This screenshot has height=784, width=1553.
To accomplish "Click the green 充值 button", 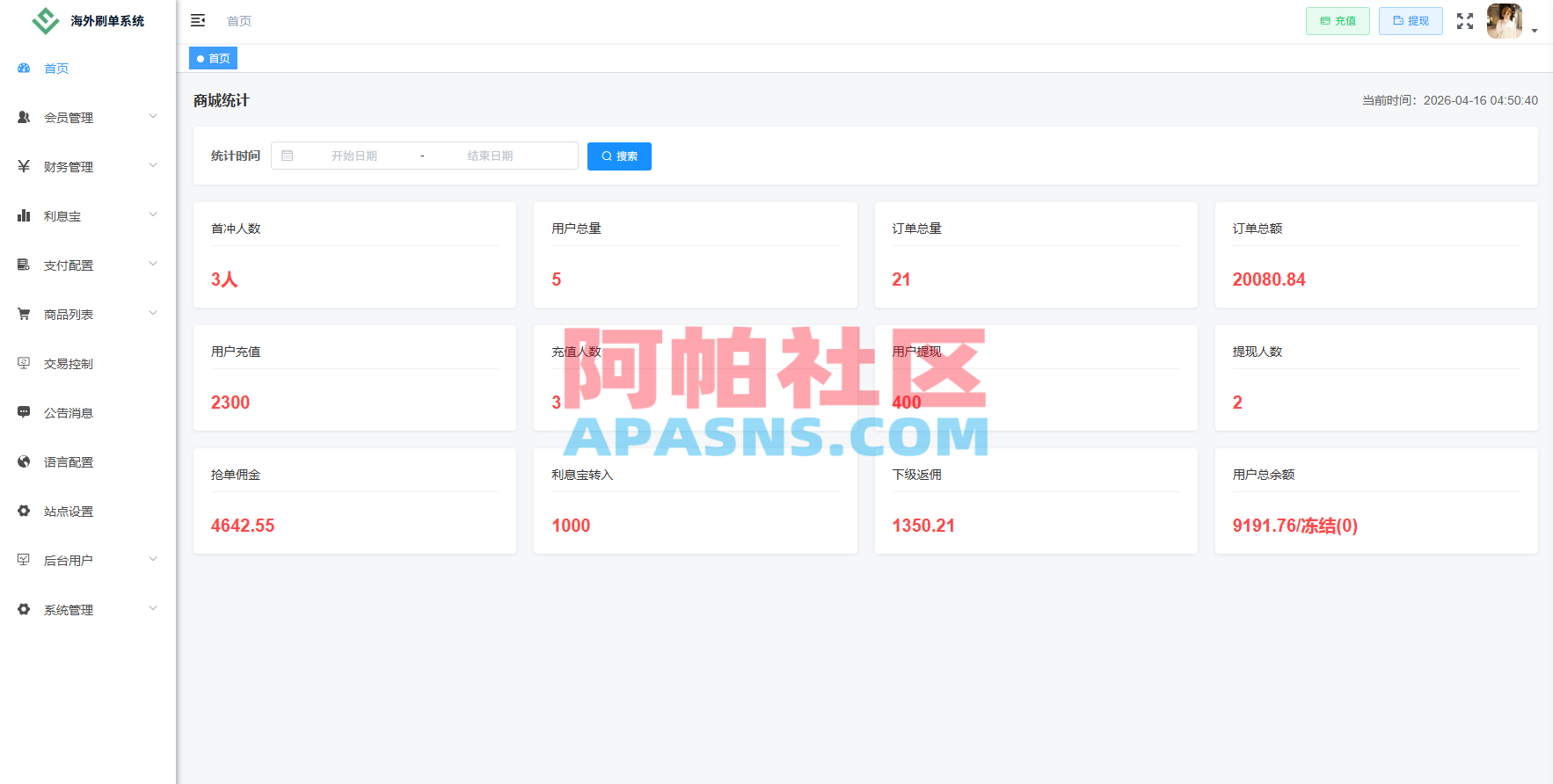I will click(x=1338, y=21).
